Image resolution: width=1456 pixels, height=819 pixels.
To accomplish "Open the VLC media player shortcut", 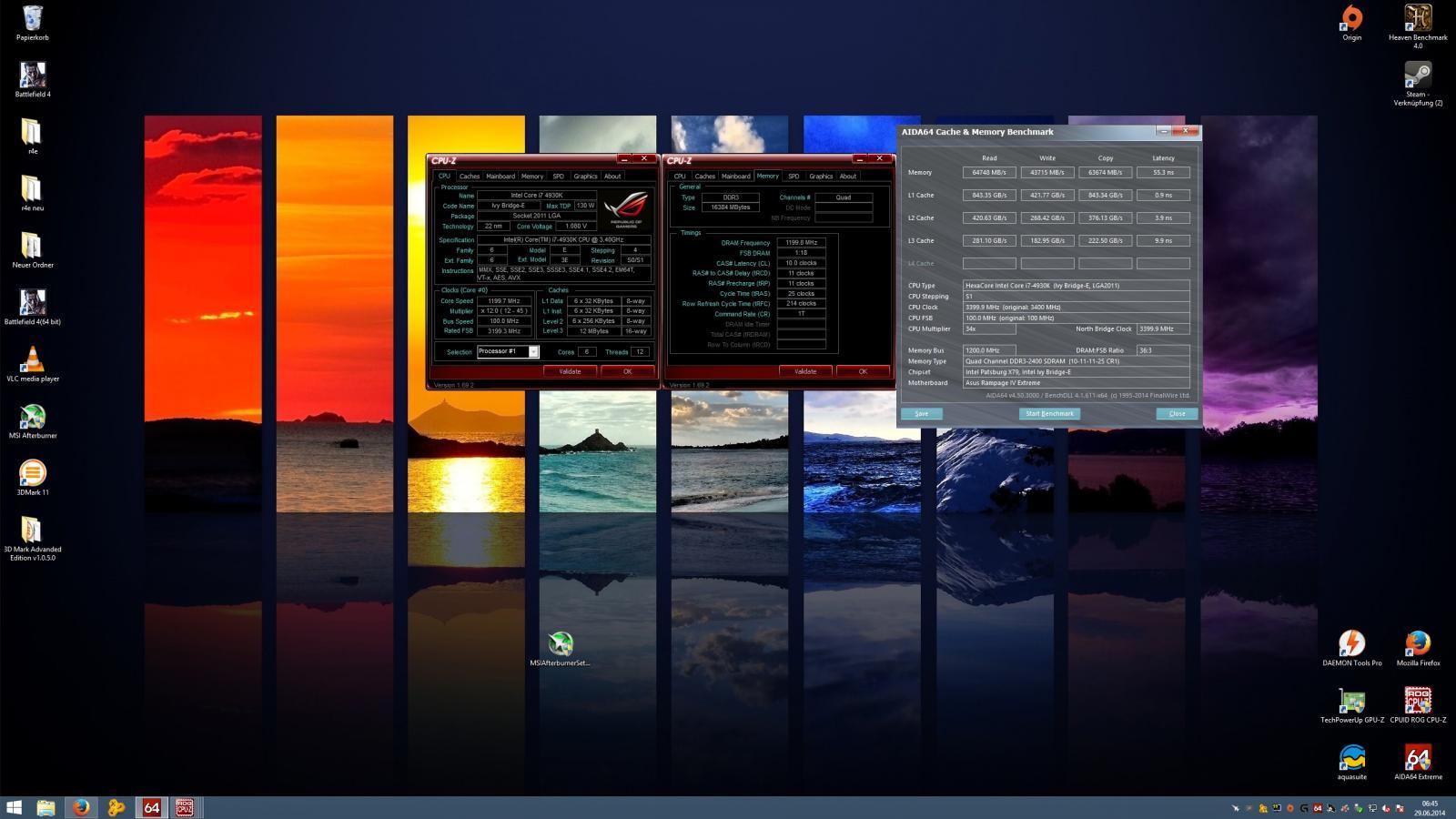I will (x=33, y=365).
